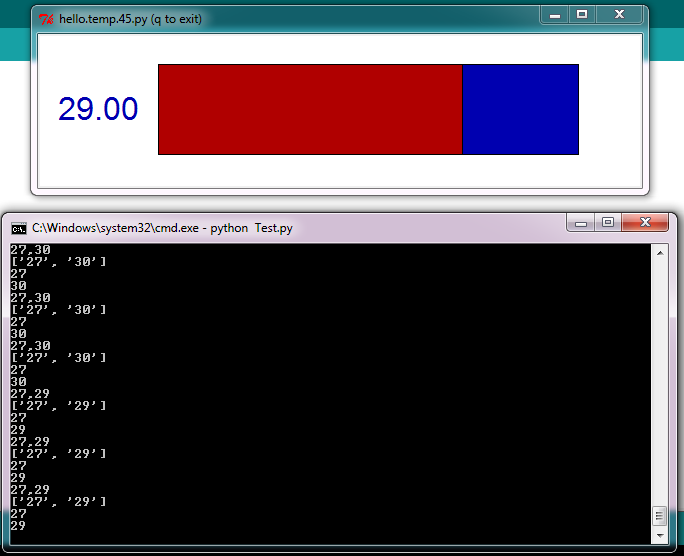This screenshot has height=556, width=684.
Task: Minimize the hello.temp.45.py window
Action: (554, 15)
